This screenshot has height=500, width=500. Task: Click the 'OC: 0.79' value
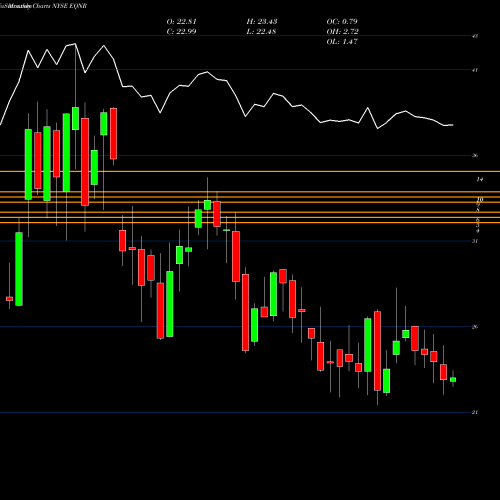click(342, 22)
